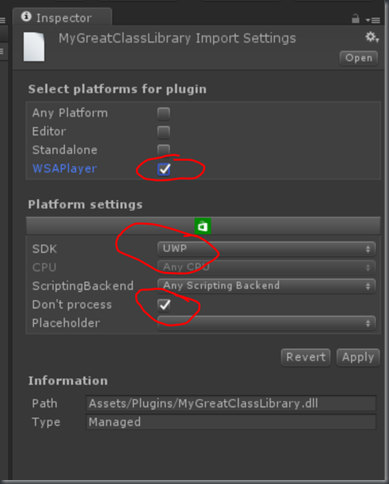
Task: Open the SDK dropdown showing UWP
Action: pyautogui.click(x=266, y=249)
